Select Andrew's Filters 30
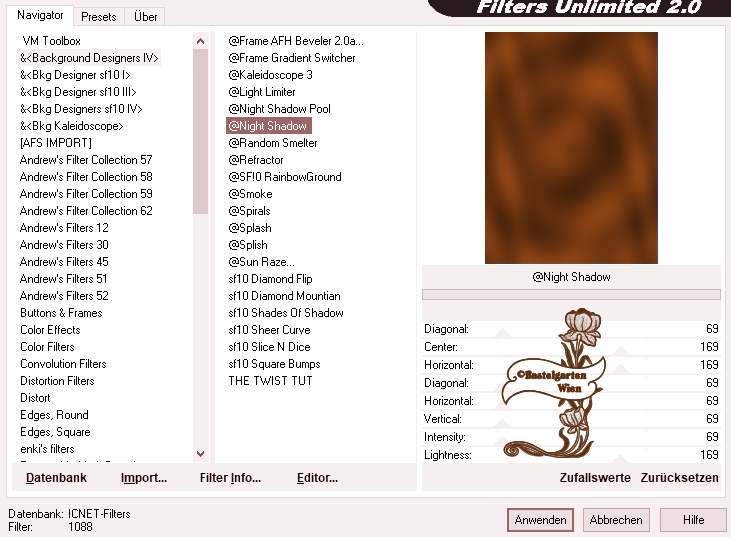Screen dimensions: 731x537 64,245
